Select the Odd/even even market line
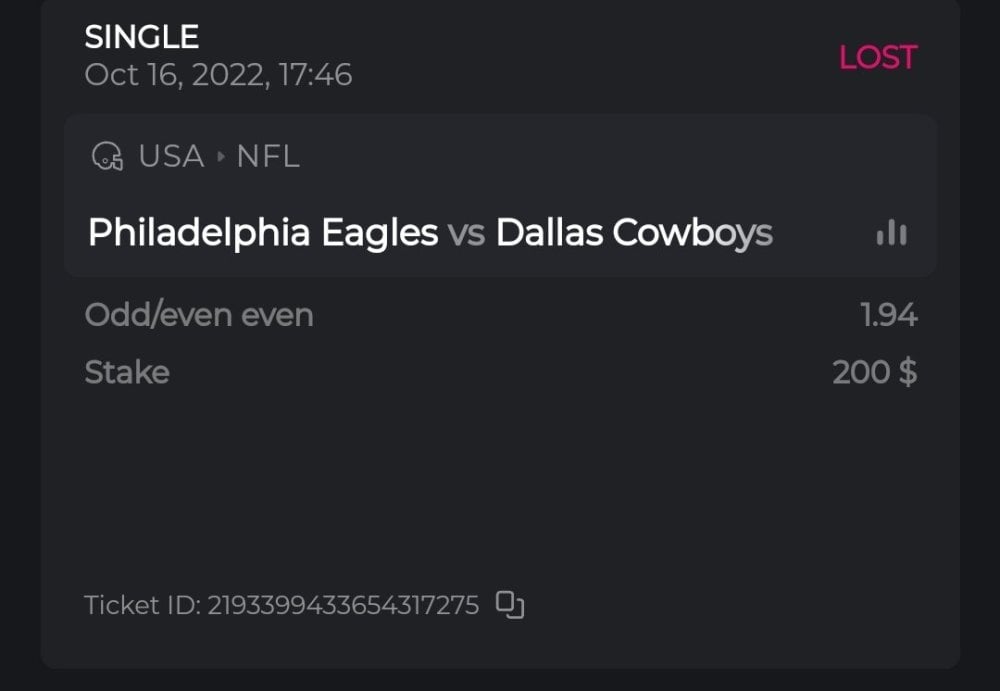The height and width of the screenshot is (691, 1000). click(199, 315)
